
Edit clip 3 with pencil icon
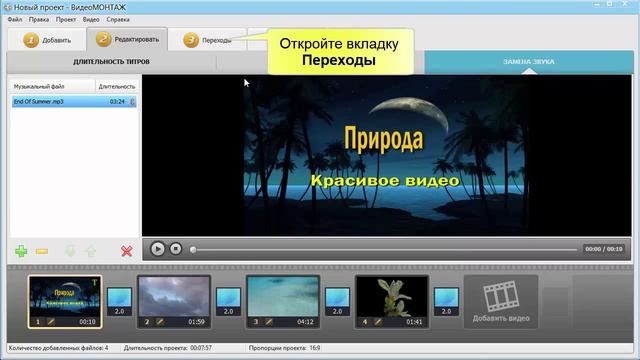click(x=269, y=322)
